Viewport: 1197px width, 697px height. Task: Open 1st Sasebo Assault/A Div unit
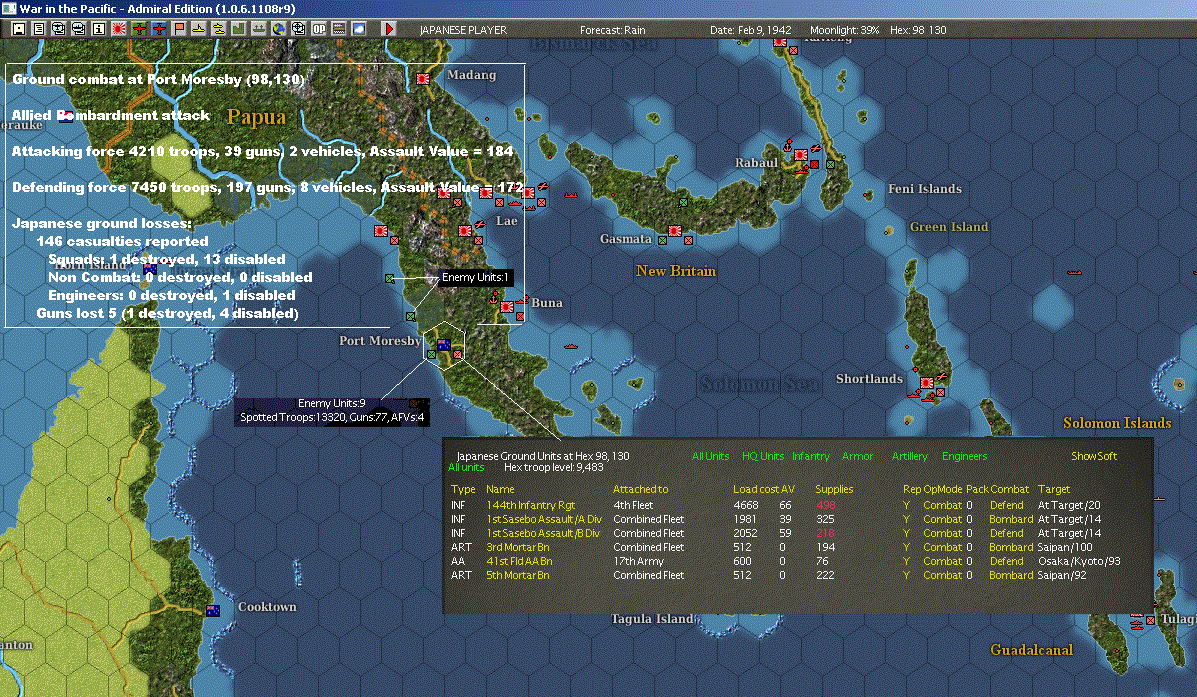[x=544, y=519]
